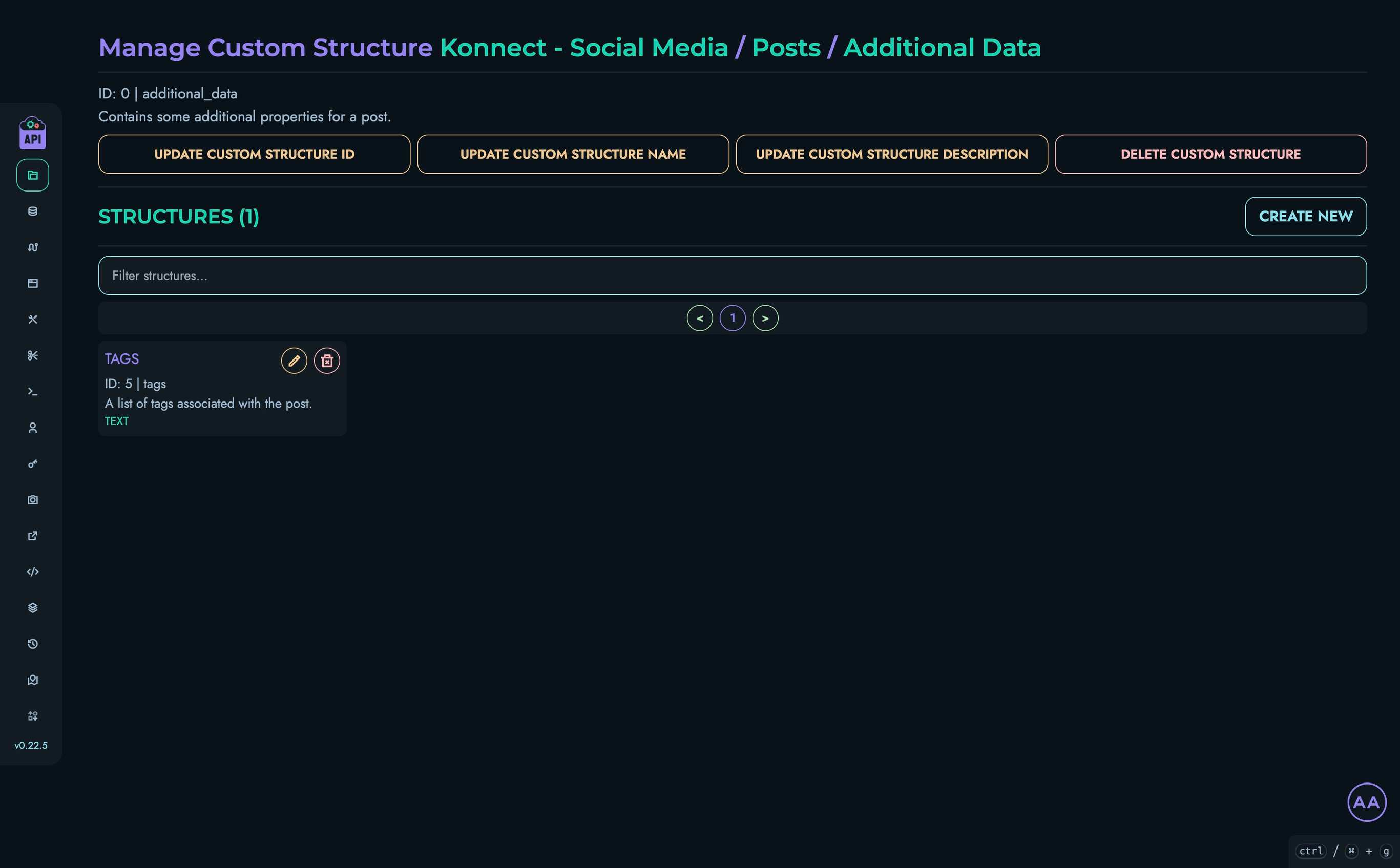The image size is (1400, 868).
Task: Open the terminal prompt sidebar icon
Action: pyautogui.click(x=33, y=392)
